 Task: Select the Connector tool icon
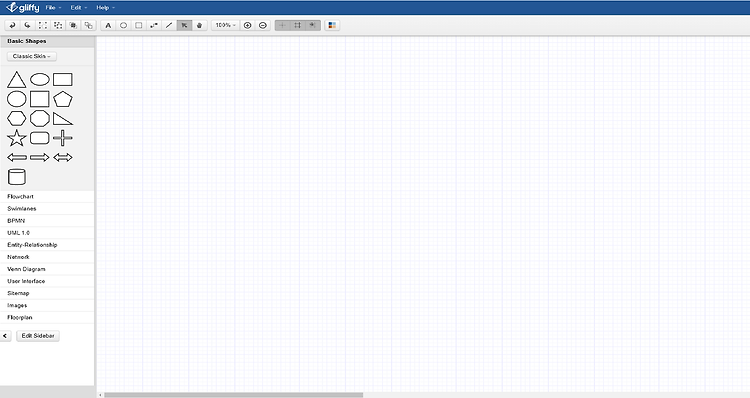pos(154,25)
